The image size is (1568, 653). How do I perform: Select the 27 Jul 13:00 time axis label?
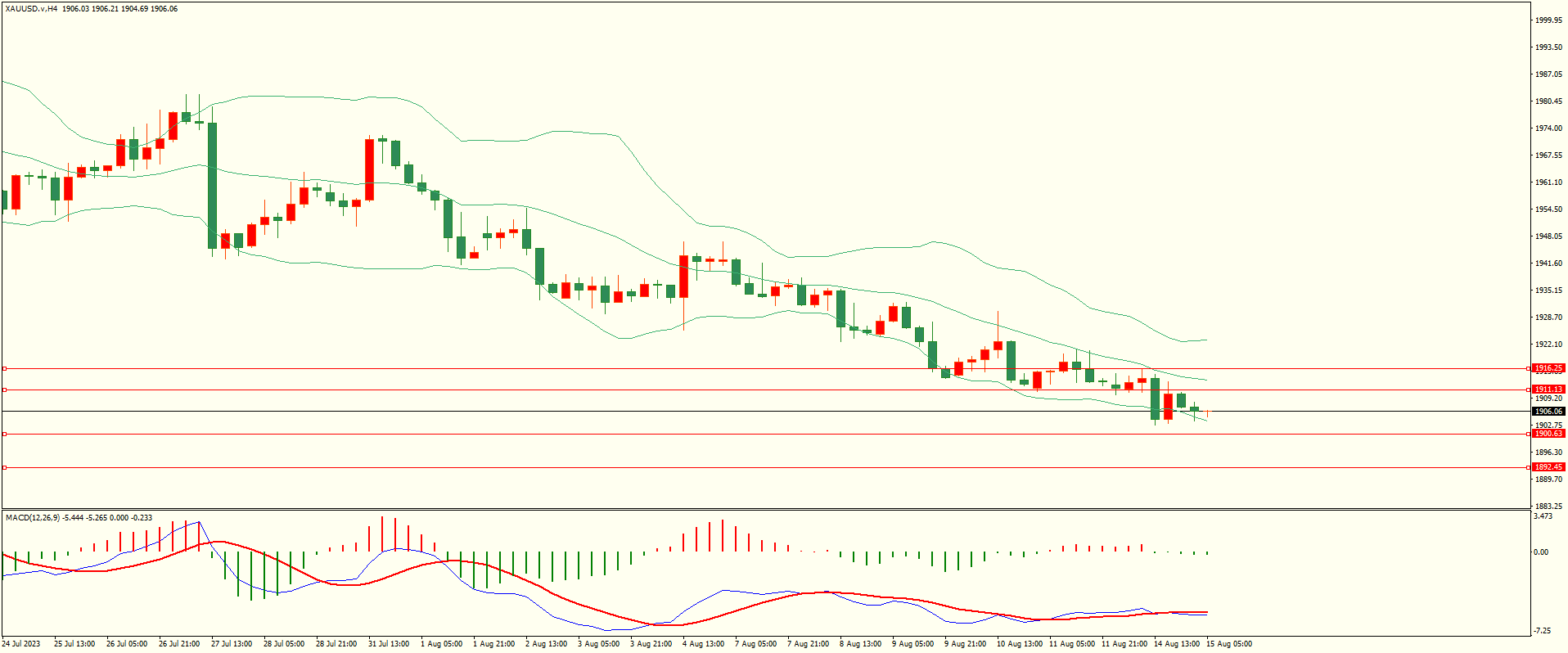(x=232, y=644)
